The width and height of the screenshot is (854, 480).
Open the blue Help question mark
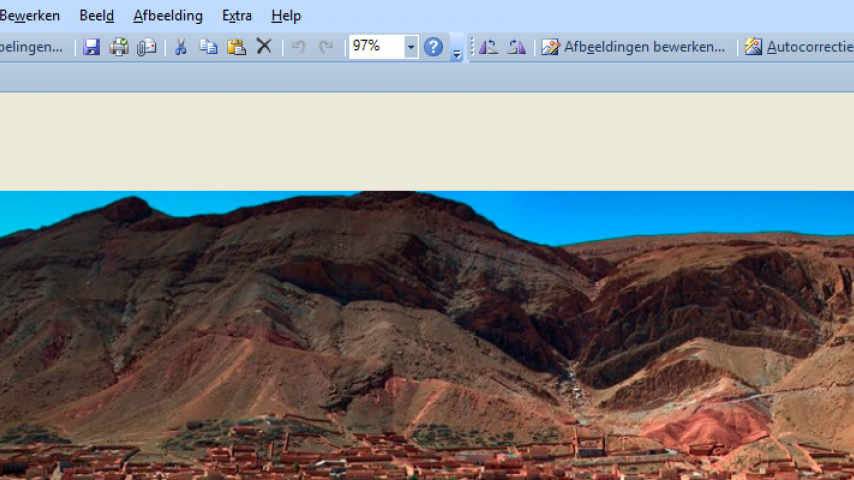tap(433, 47)
